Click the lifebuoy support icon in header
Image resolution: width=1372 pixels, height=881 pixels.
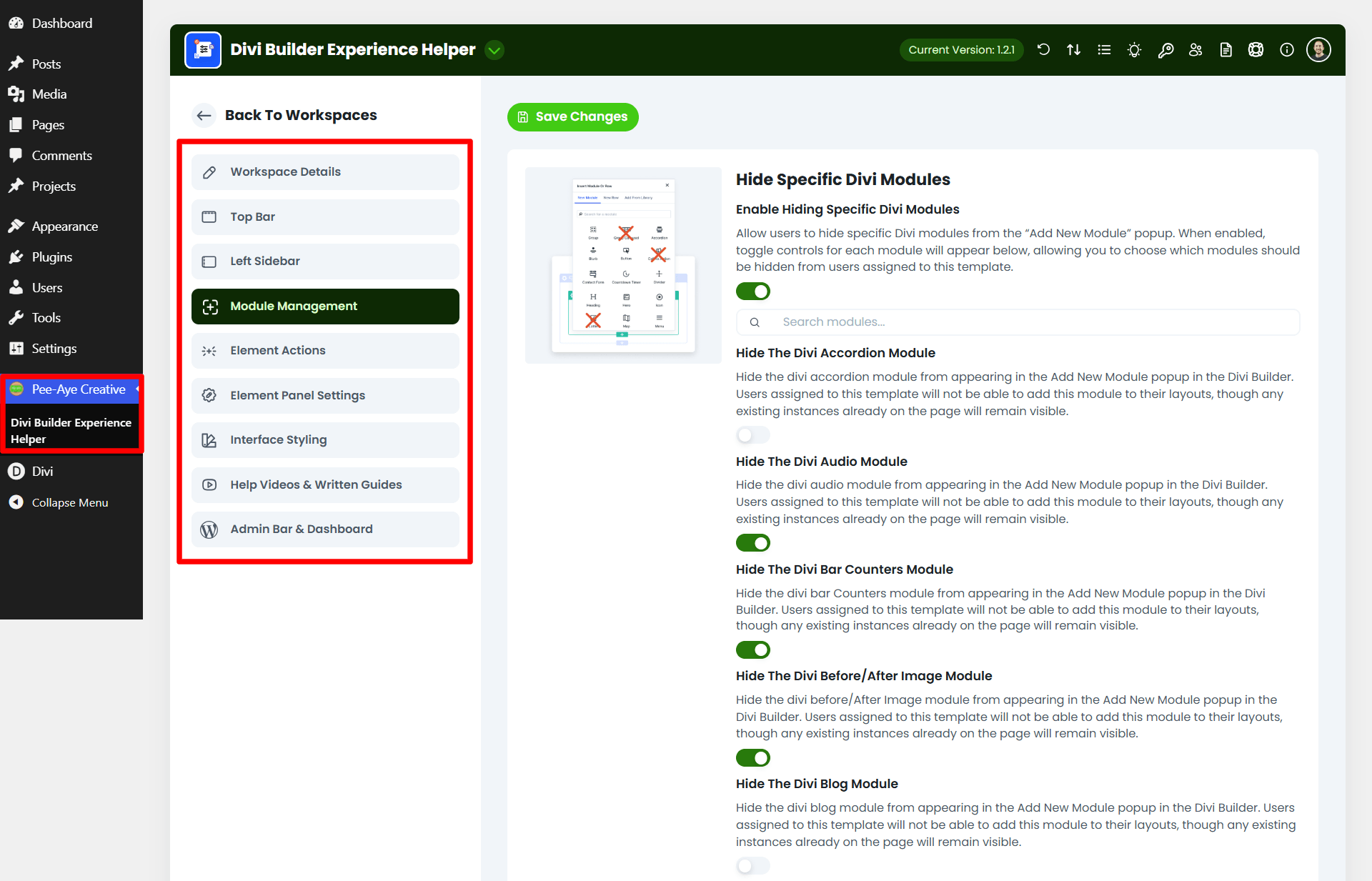click(1256, 50)
